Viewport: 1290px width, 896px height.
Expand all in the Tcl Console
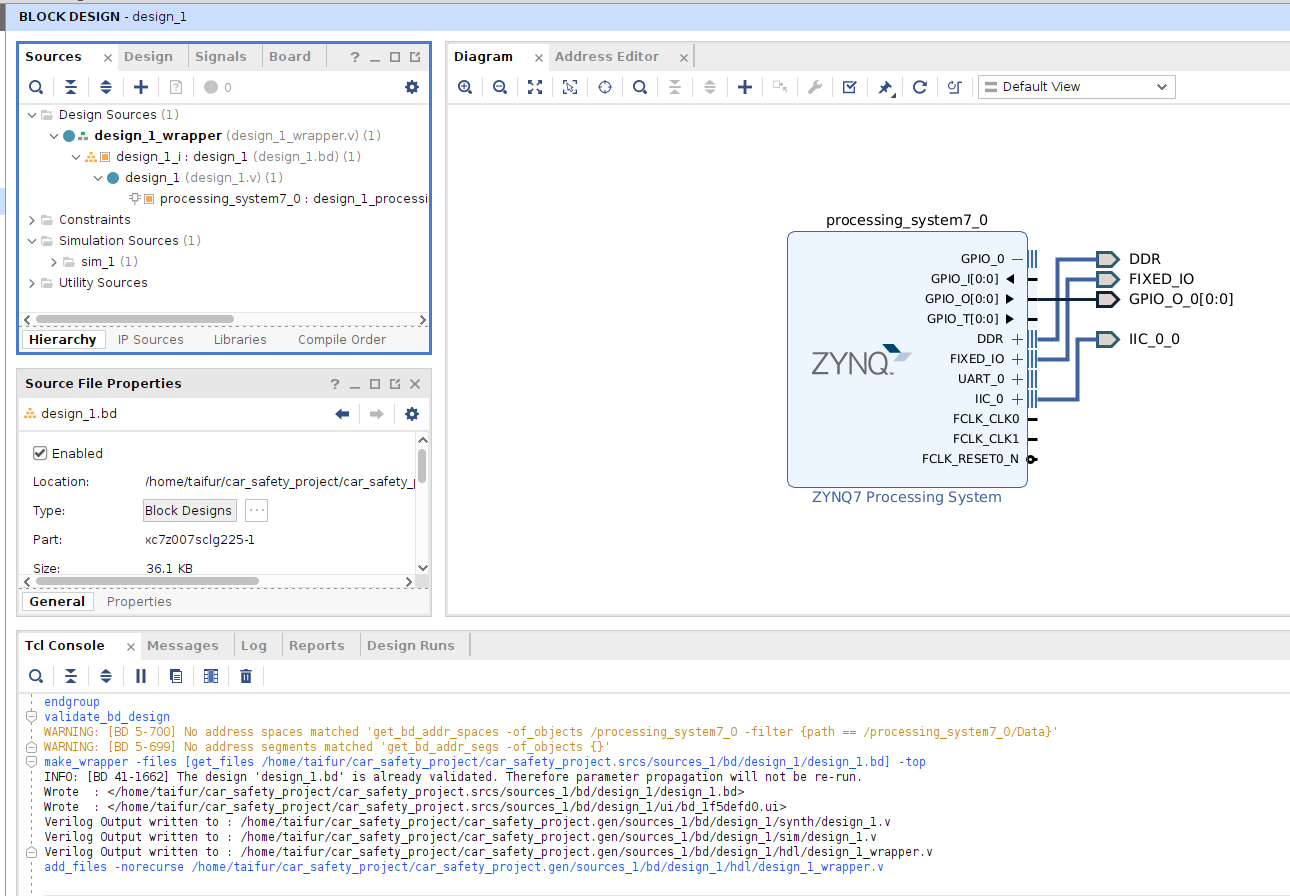pos(106,676)
